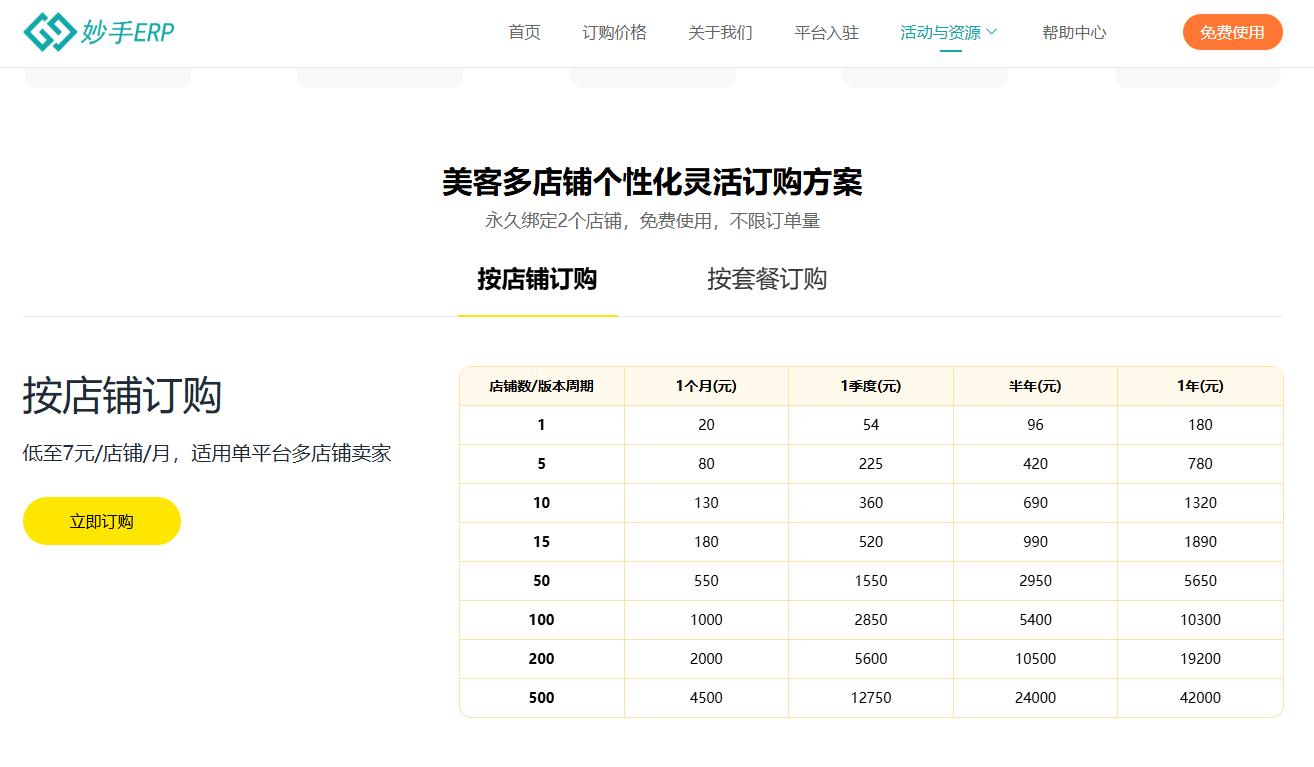Click the 店铺数/版本周期 header cell
This screenshot has height=767, width=1314.
tap(541, 386)
